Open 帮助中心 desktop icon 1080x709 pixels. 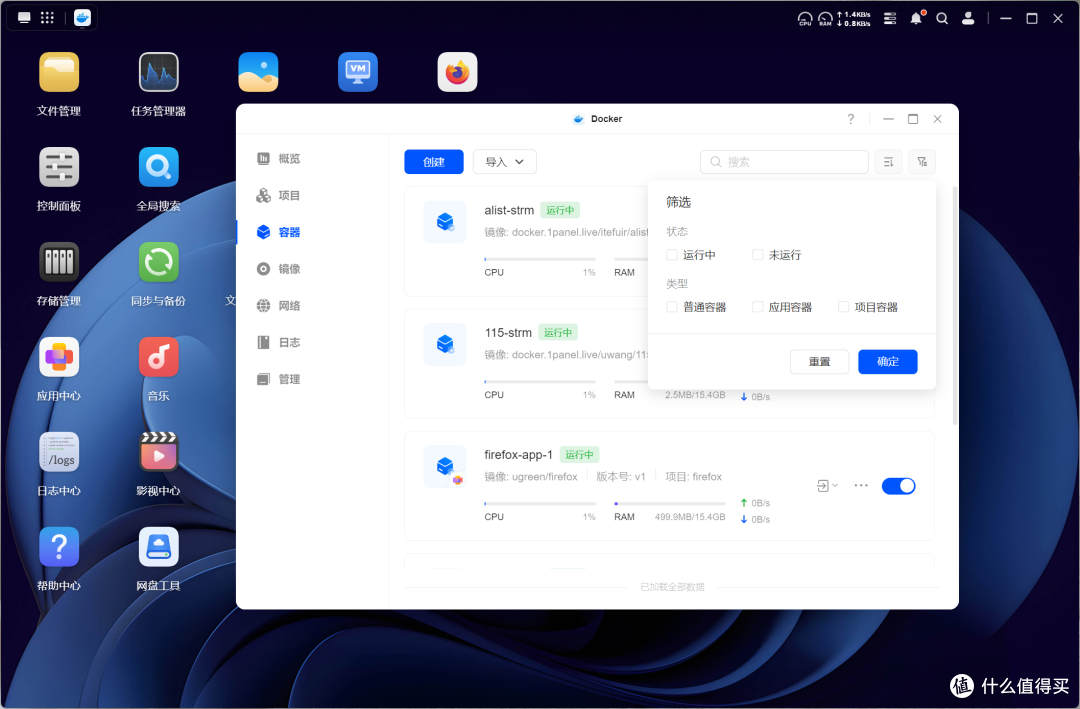pos(59,547)
